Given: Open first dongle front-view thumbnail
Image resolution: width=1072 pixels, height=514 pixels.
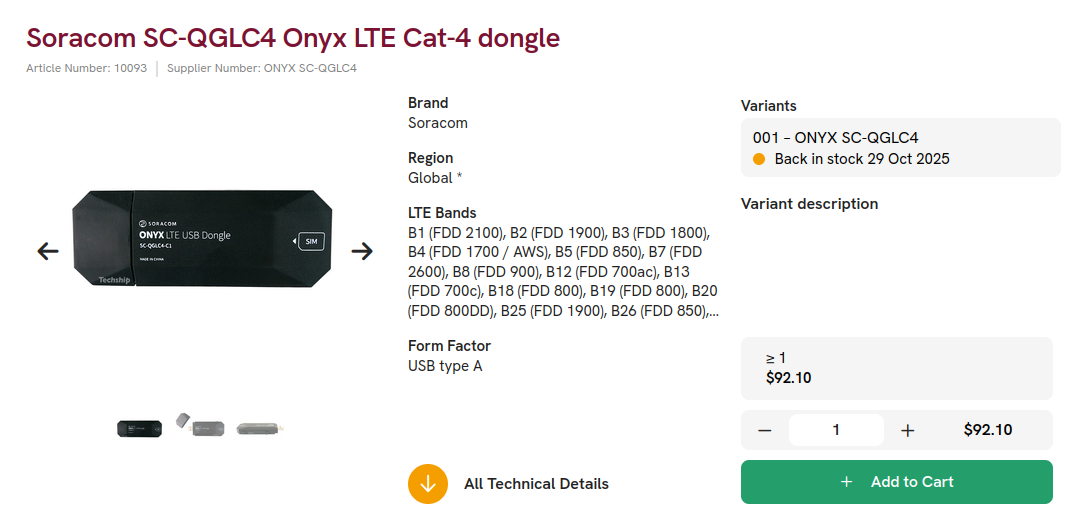Looking at the screenshot, I should click(x=140, y=429).
